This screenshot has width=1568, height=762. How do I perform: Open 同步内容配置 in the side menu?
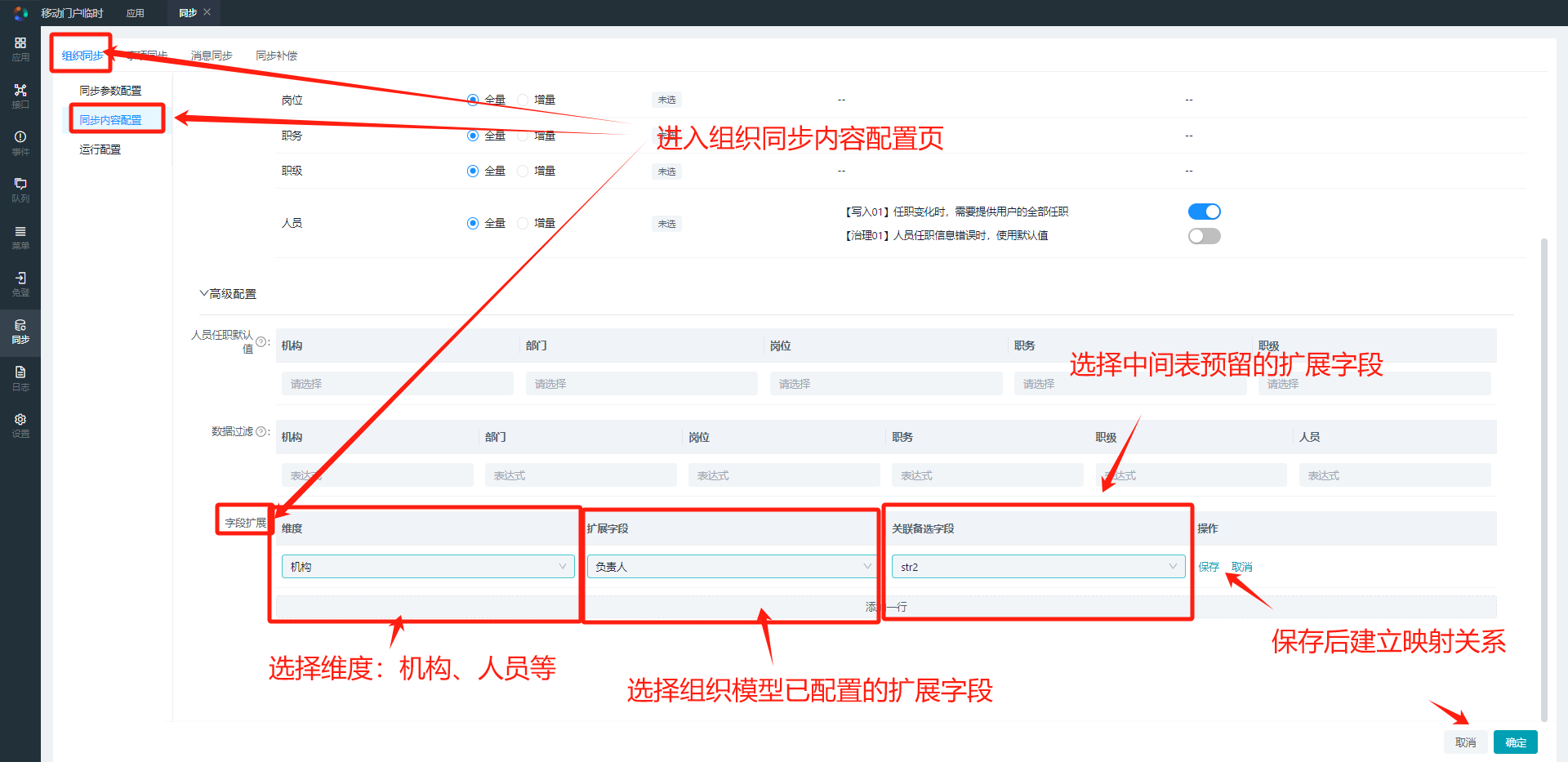coord(110,120)
